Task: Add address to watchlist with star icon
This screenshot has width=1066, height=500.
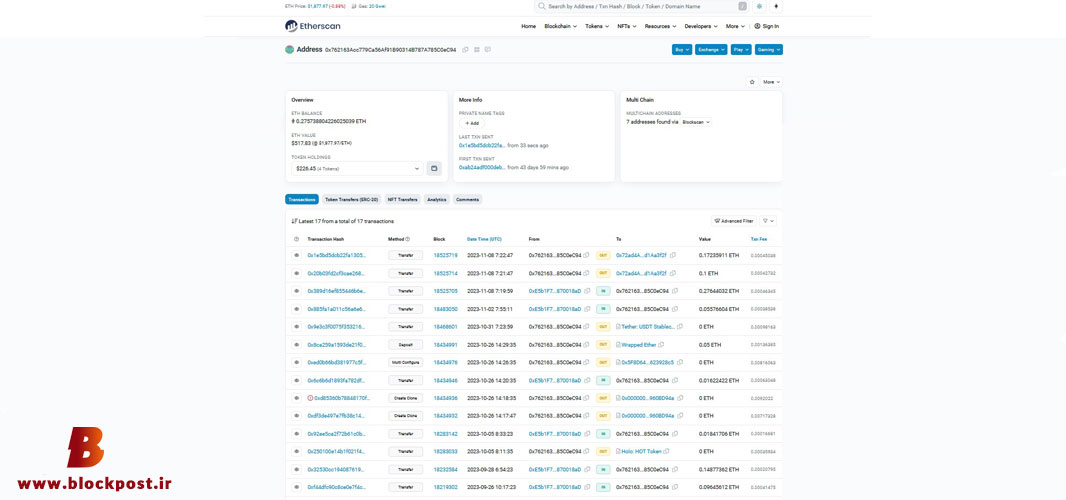Action: [752, 82]
